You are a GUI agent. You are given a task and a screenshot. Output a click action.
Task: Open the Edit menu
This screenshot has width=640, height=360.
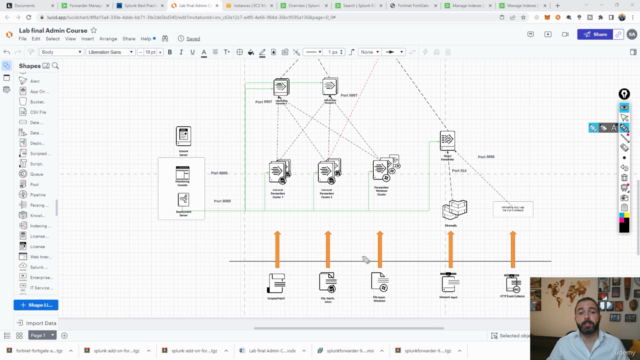[36, 39]
